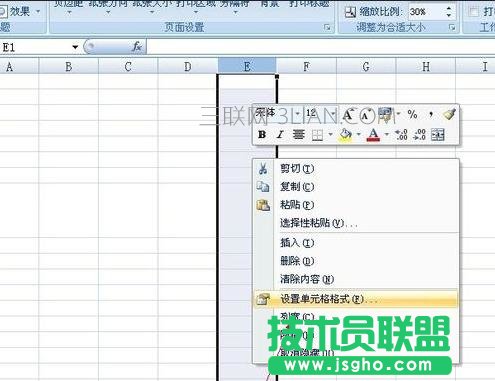Screen dimensions: 495x381
Task: Choose 粘贴(P) from the context menu
Action: coord(356,205)
